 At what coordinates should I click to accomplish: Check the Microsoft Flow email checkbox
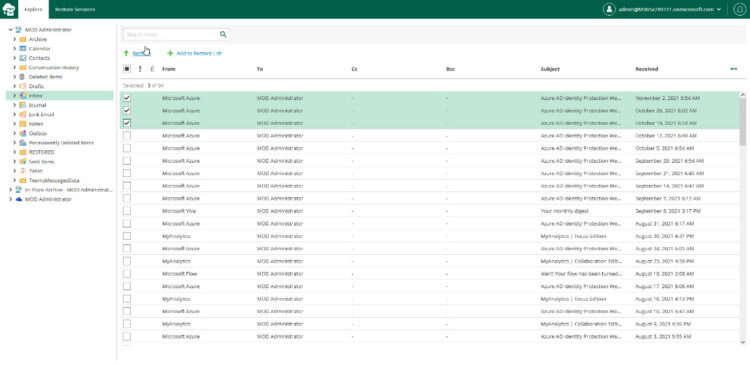127,274
